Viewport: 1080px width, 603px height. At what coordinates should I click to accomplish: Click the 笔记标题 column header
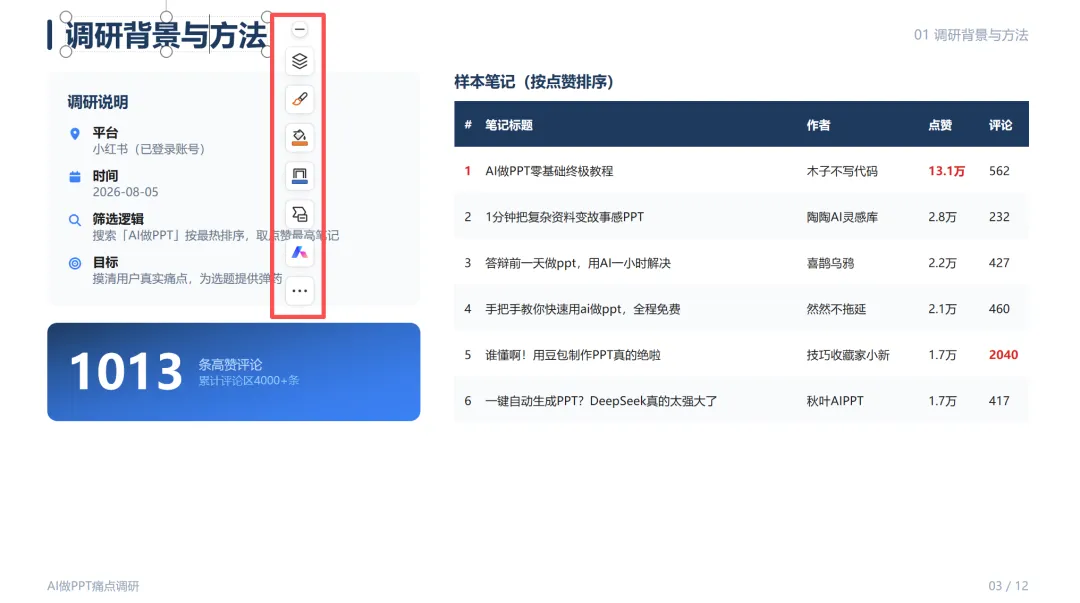[x=509, y=125]
